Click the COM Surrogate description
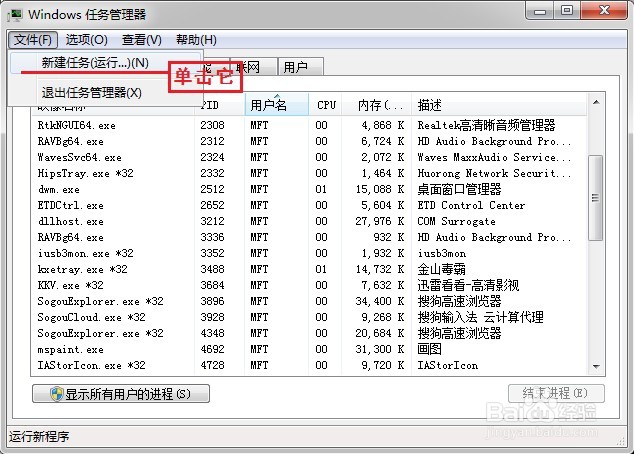The image size is (634, 454). [456, 222]
